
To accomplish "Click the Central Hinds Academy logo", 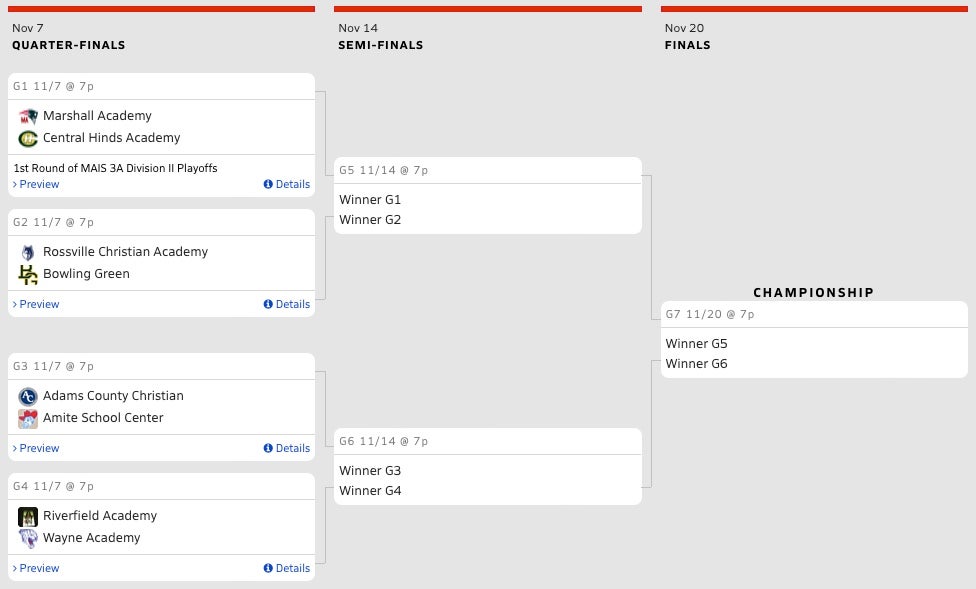I will 28,138.
